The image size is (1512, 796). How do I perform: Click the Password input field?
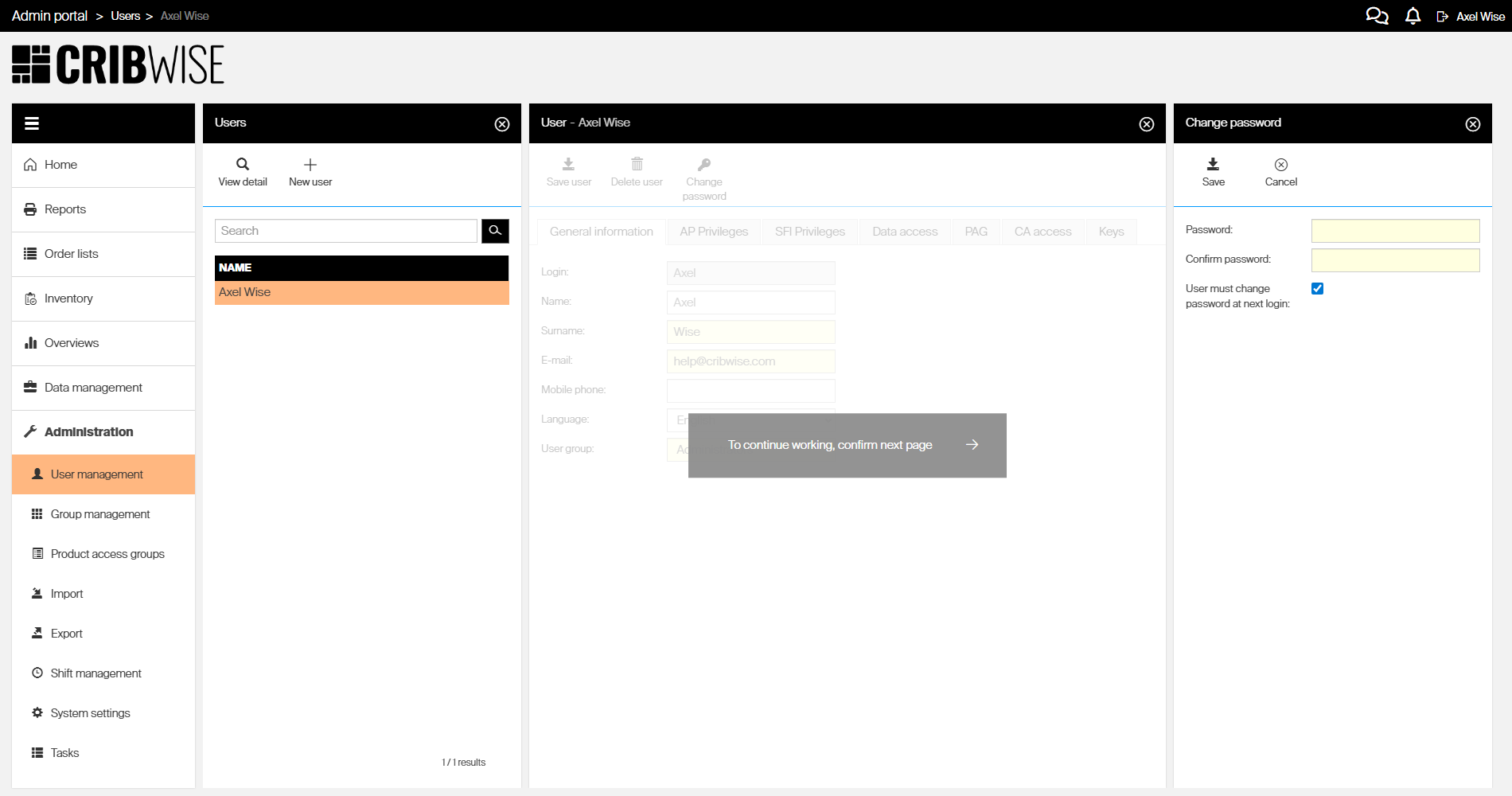point(1395,231)
